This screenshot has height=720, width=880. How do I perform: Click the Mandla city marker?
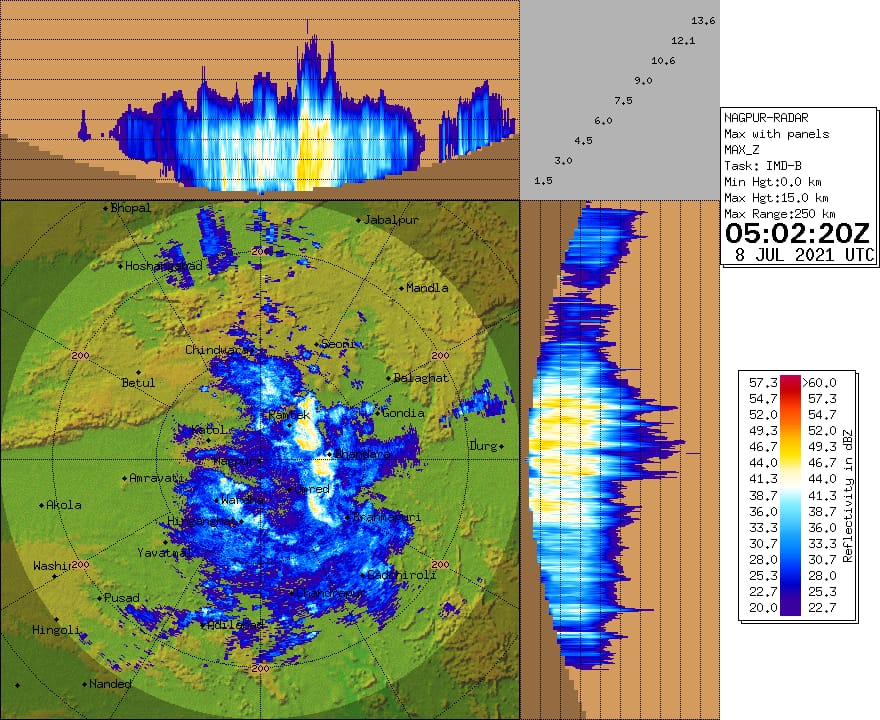pyautogui.click(x=403, y=288)
